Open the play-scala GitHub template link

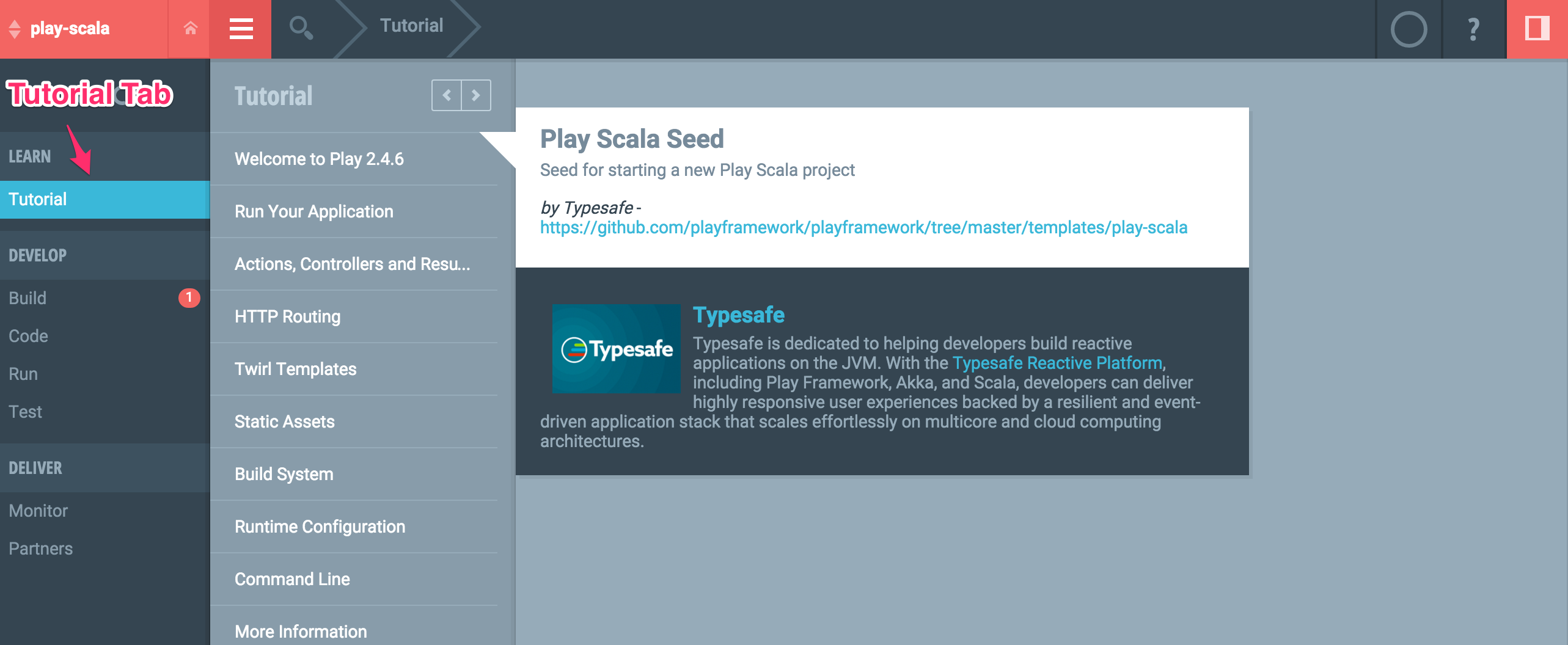pos(863,227)
